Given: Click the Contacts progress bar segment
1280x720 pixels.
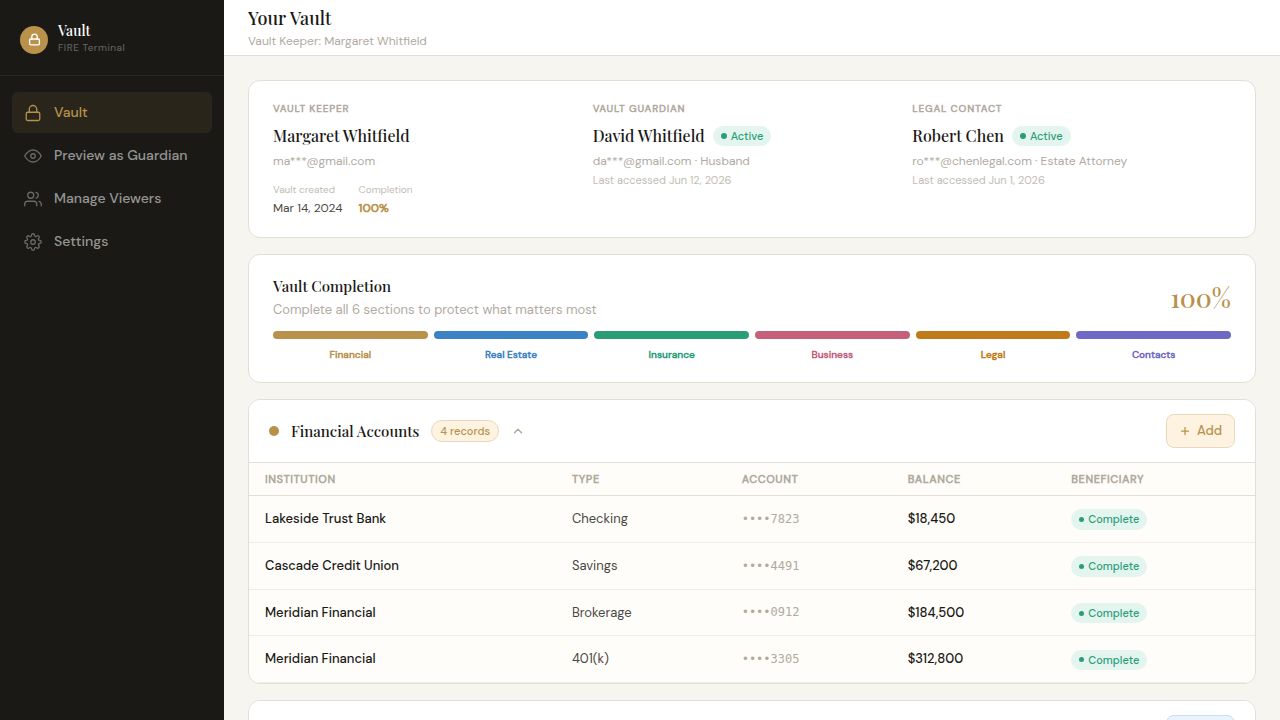Looking at the screenshot, I should click(x=1153, y=335).
